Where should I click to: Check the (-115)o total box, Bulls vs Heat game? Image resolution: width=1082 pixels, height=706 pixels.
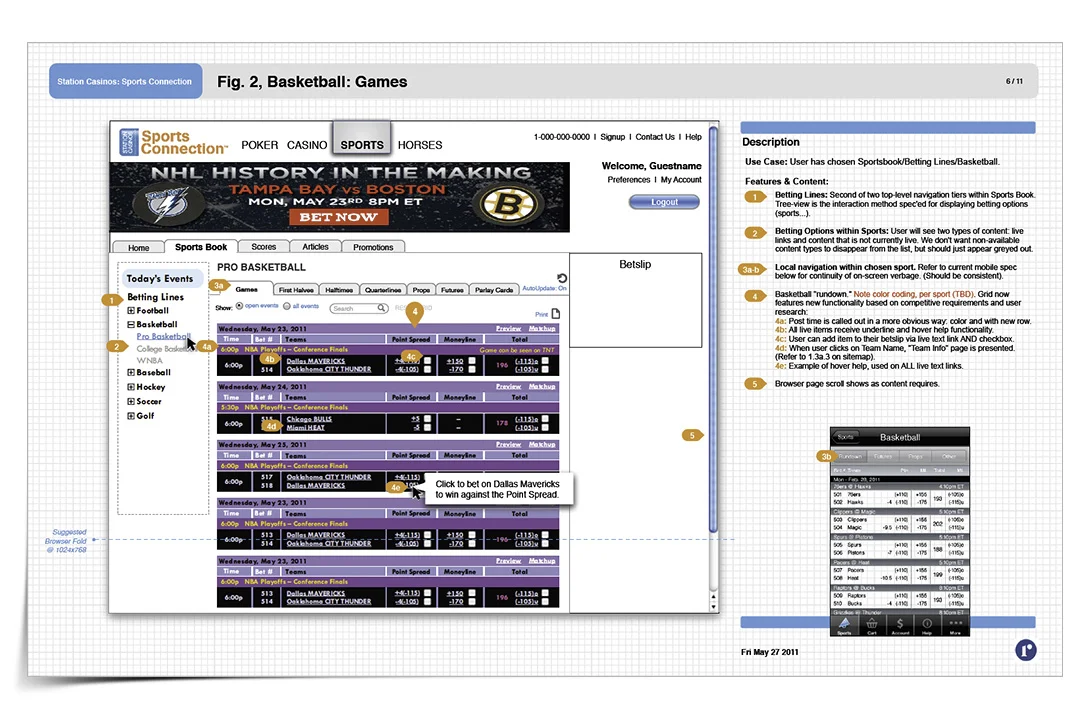tap(545, 419)
